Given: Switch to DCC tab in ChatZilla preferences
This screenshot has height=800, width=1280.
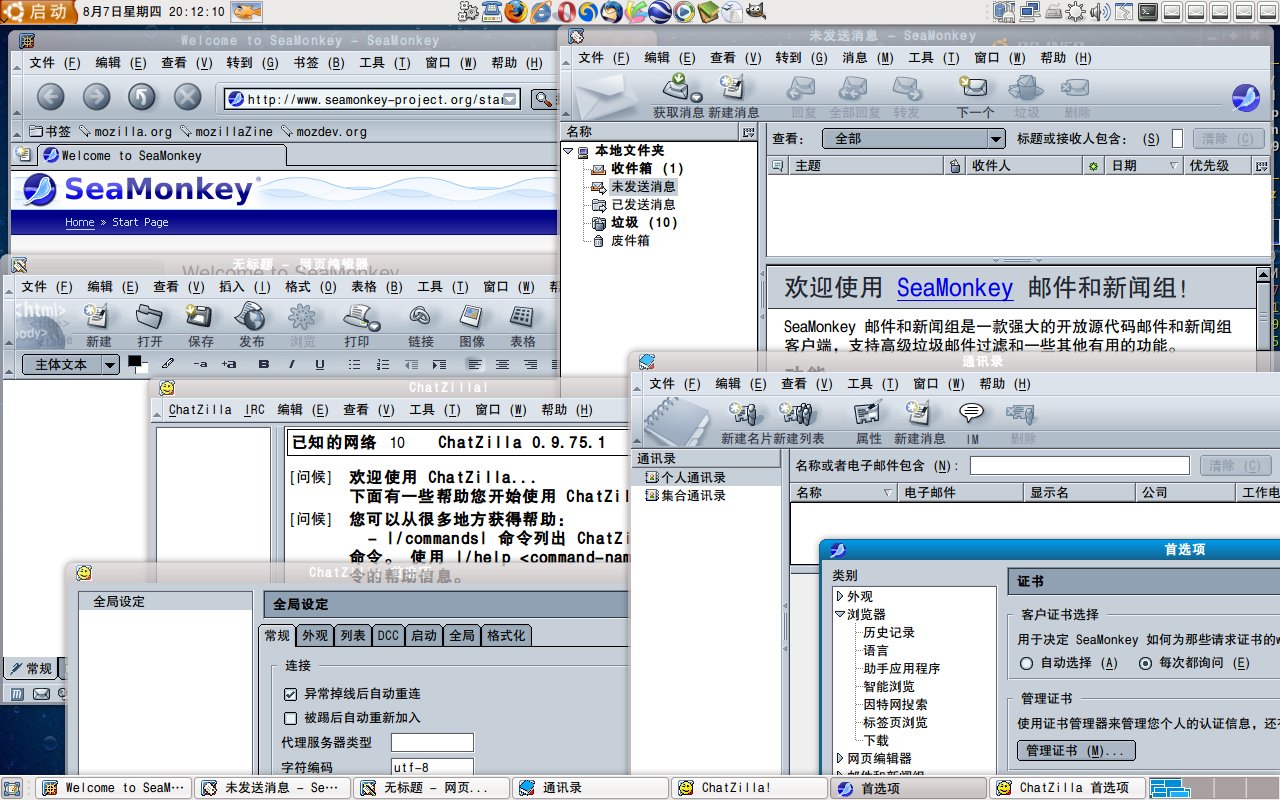Looking at the screenshot, I should (387, 636).
